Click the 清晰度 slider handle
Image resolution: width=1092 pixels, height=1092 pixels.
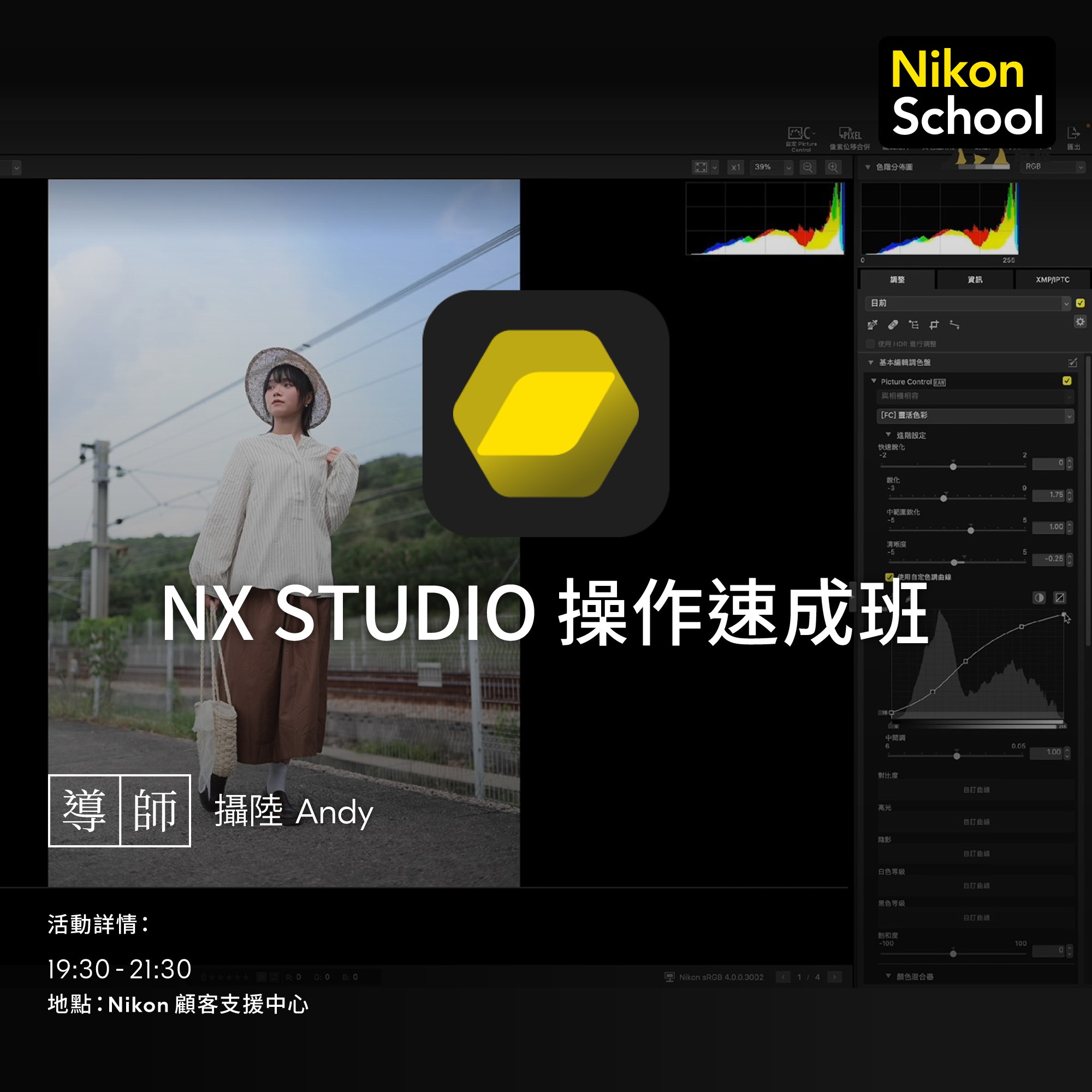click(954, 562)
